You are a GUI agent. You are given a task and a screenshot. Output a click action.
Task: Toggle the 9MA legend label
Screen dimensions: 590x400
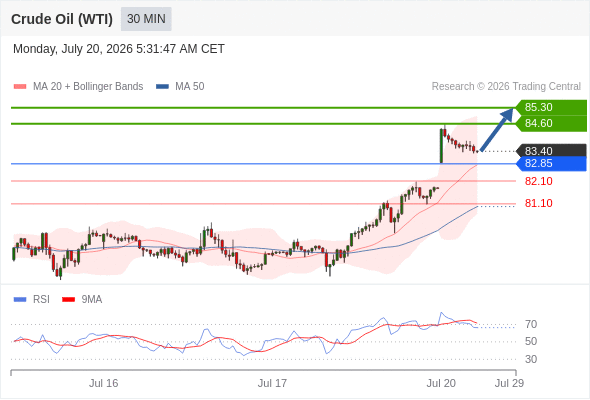click(x=92, y=300)
